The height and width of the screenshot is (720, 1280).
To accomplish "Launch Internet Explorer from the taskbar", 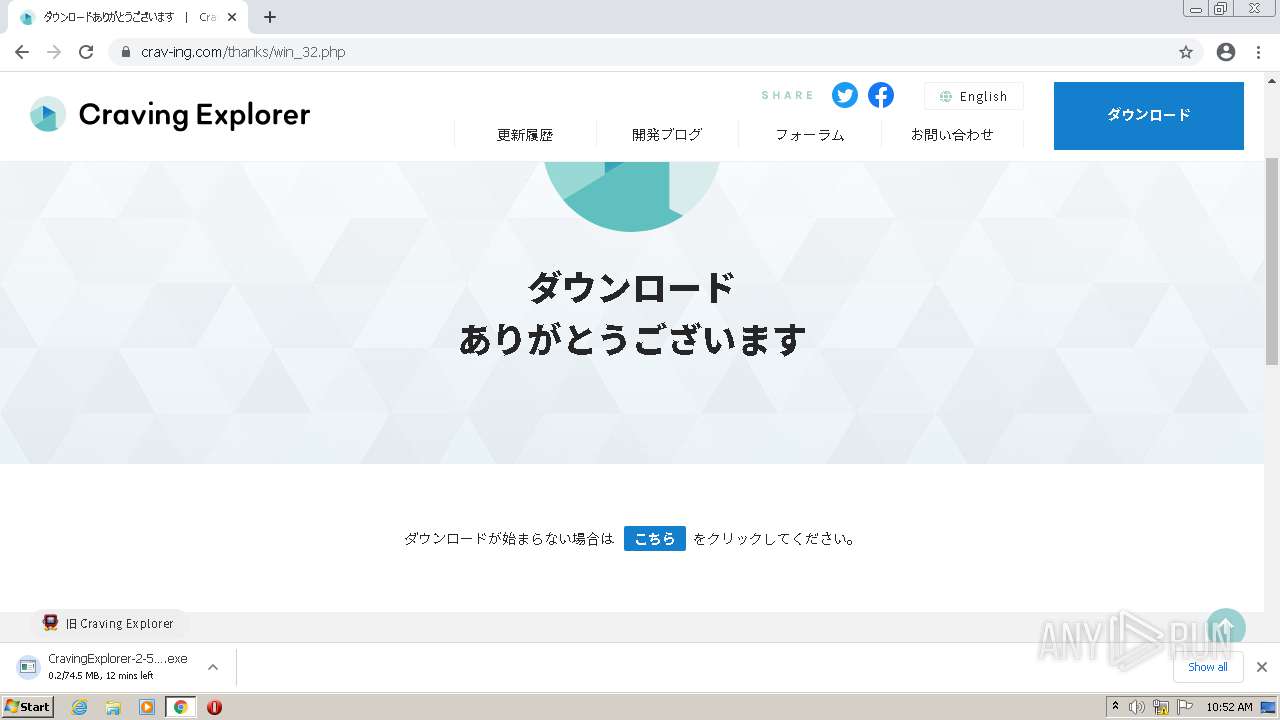I will coord(80,707).
